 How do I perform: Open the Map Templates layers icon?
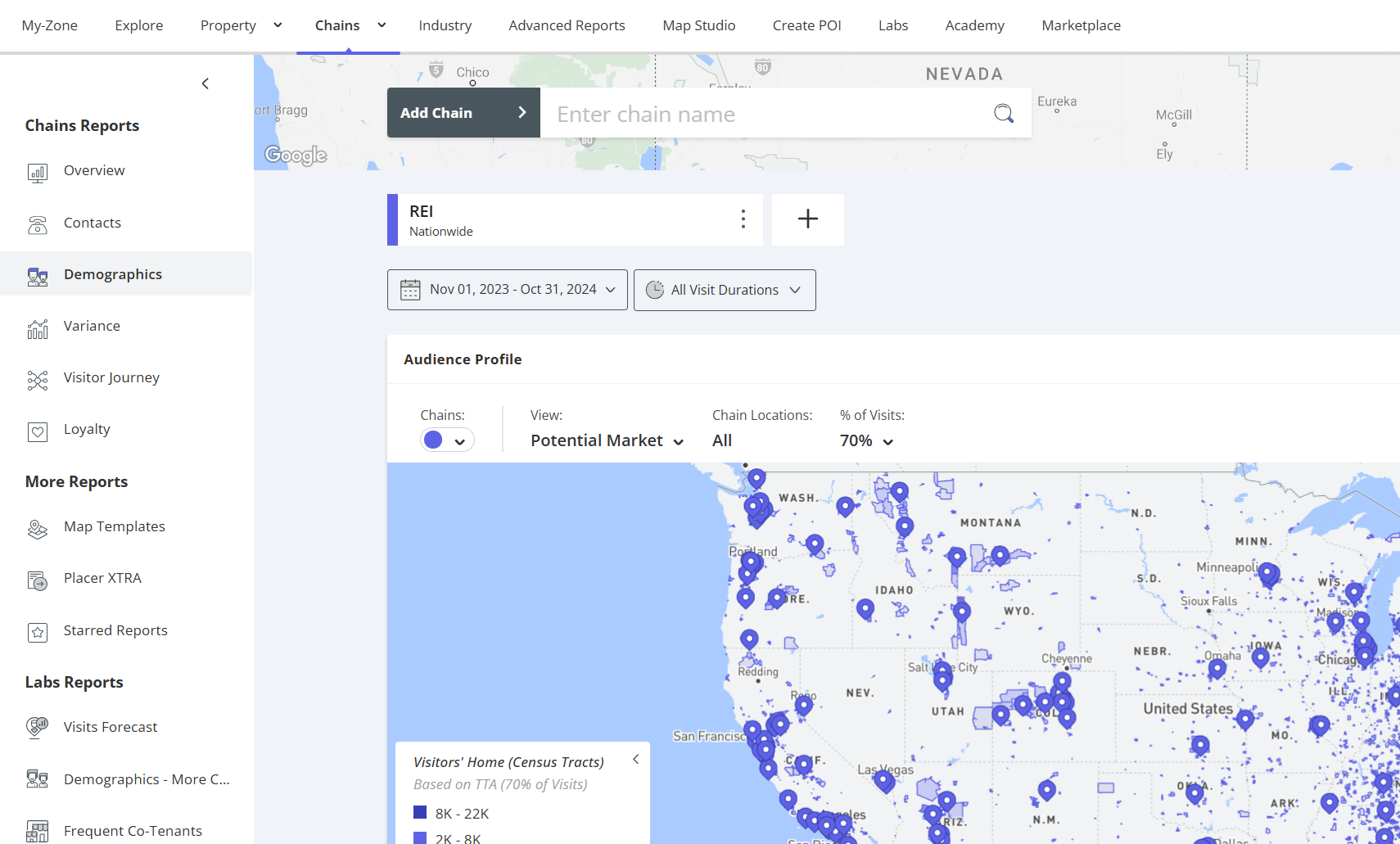pos(38,529)
